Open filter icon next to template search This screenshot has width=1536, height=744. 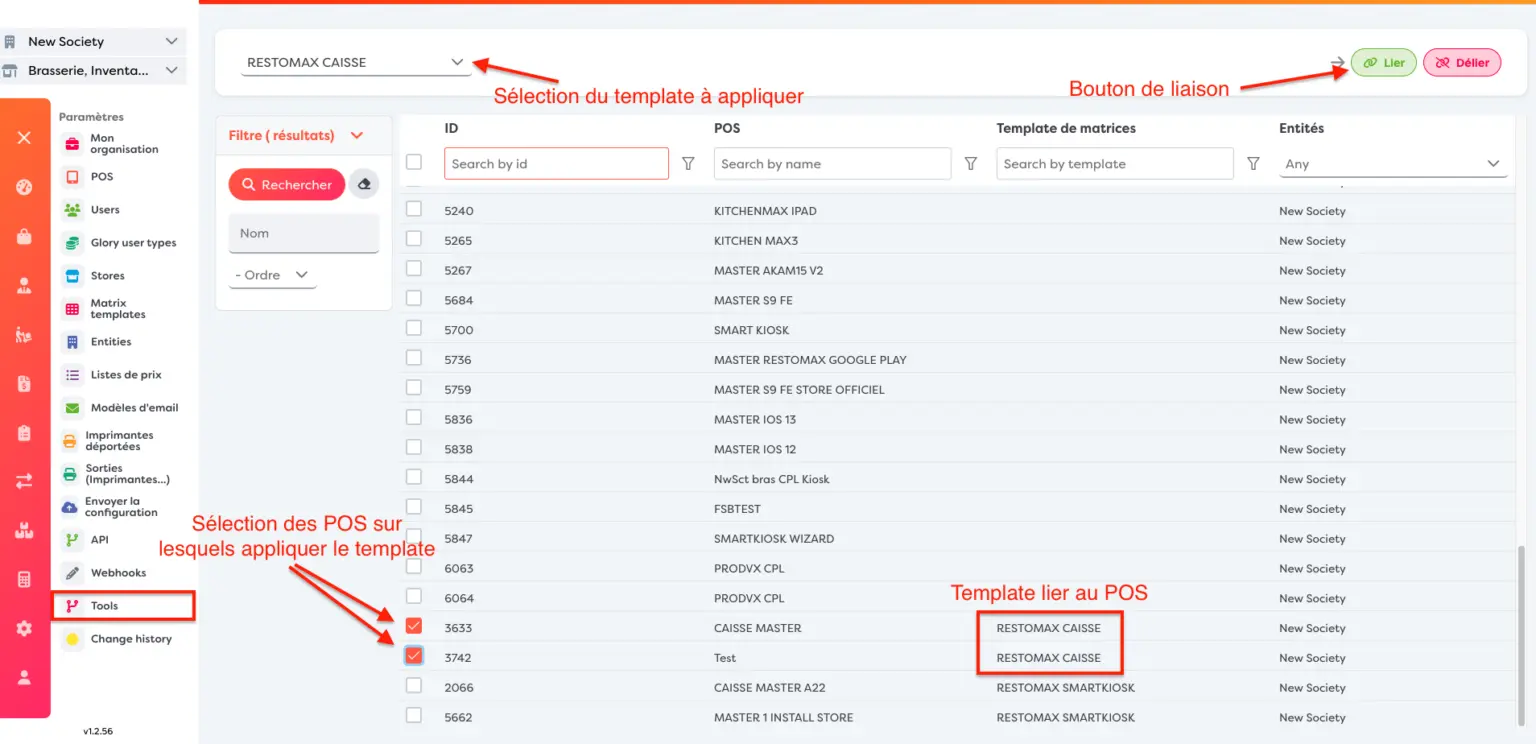(1253, 164)
